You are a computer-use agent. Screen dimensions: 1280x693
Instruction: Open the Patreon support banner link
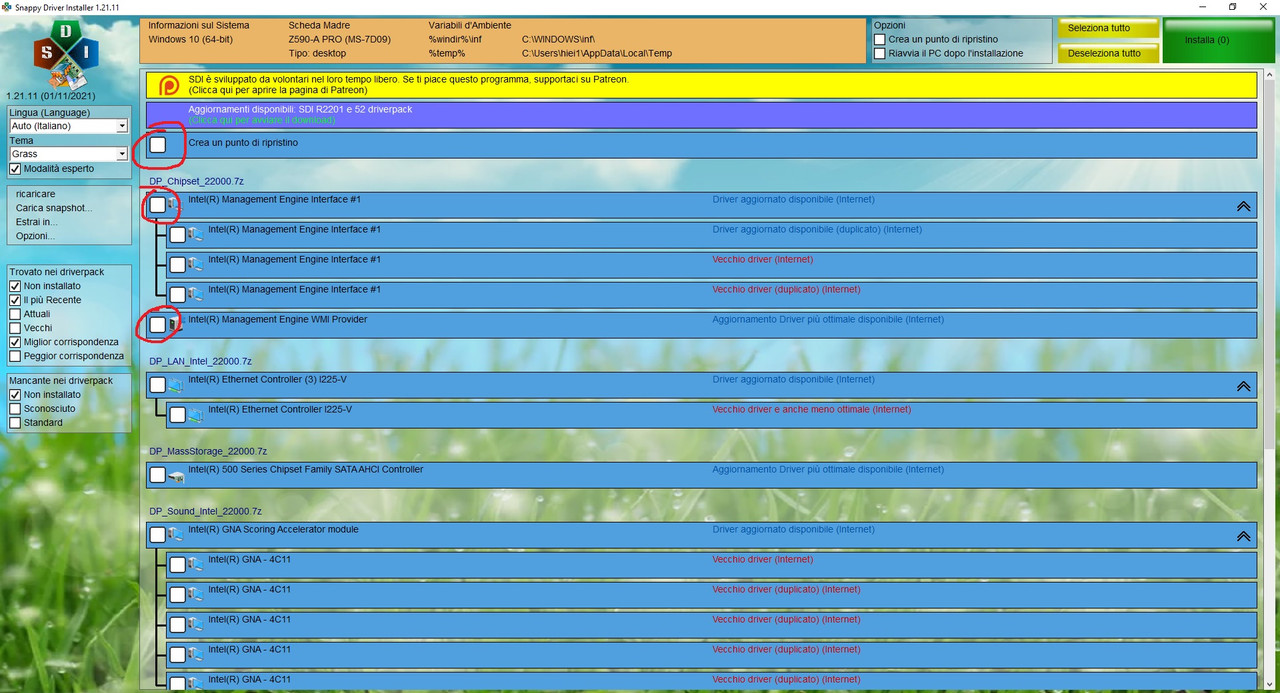click(x=701, y=84)
